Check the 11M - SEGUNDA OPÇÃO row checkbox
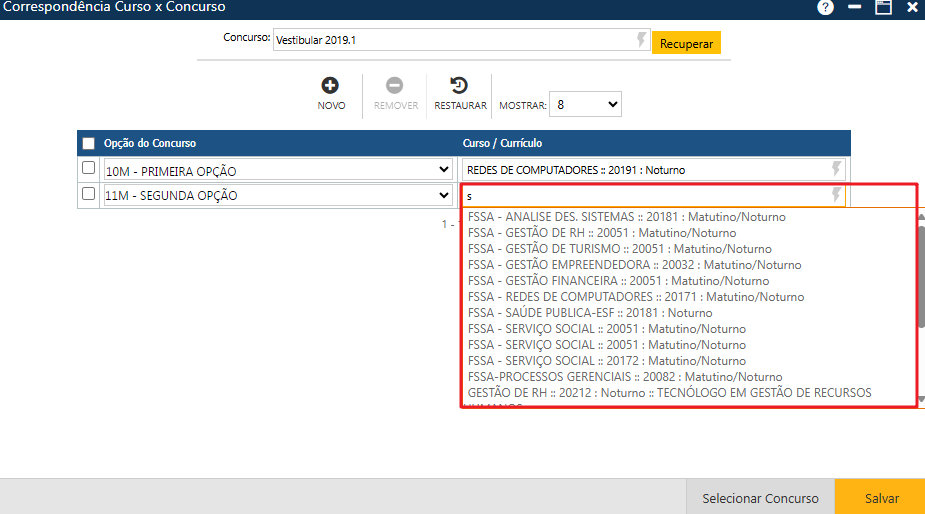The height and width of the screenshot is (514, 925). 88,194
